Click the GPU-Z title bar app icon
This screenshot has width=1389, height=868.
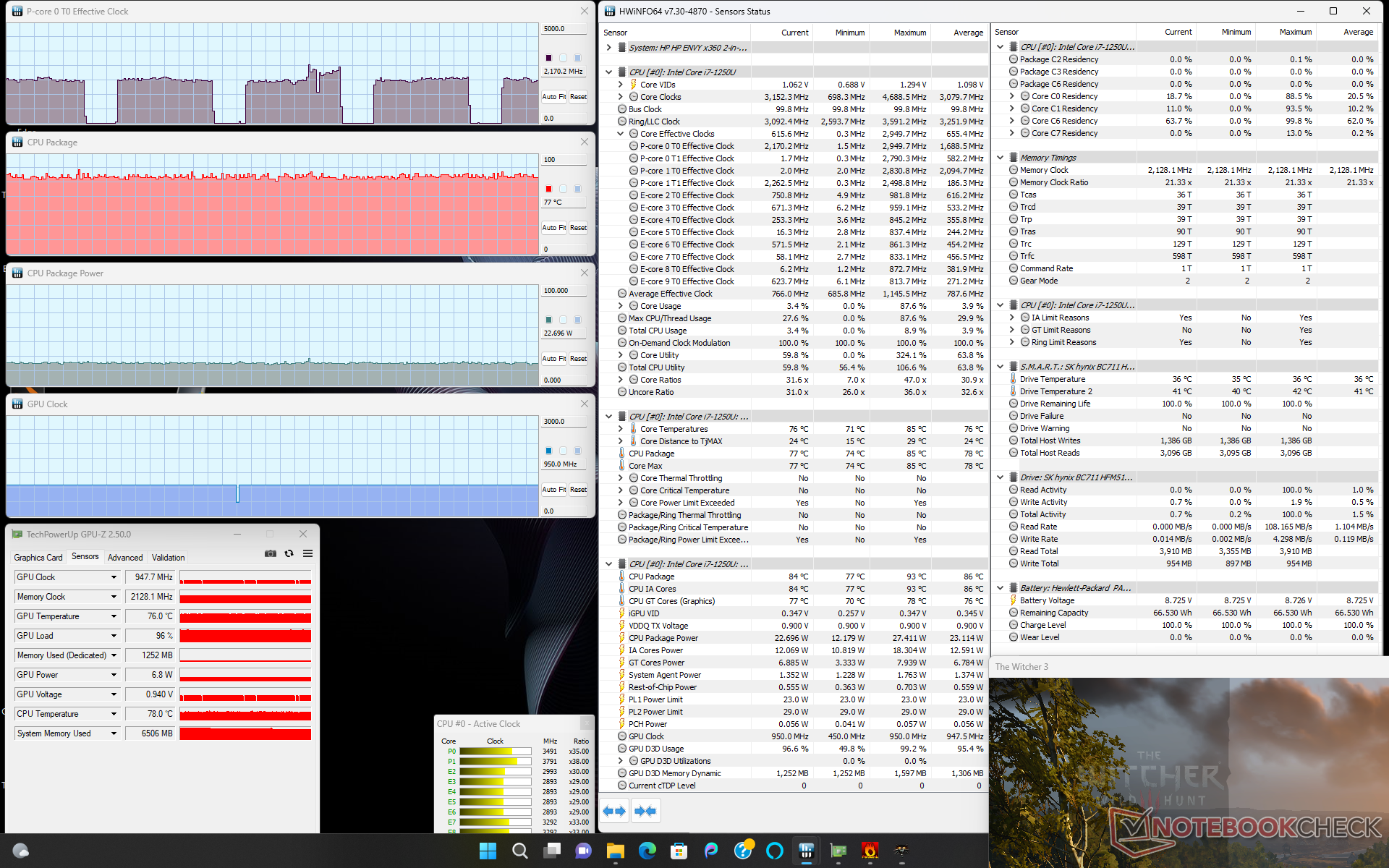pyautogui.click(x=17, y=535)
